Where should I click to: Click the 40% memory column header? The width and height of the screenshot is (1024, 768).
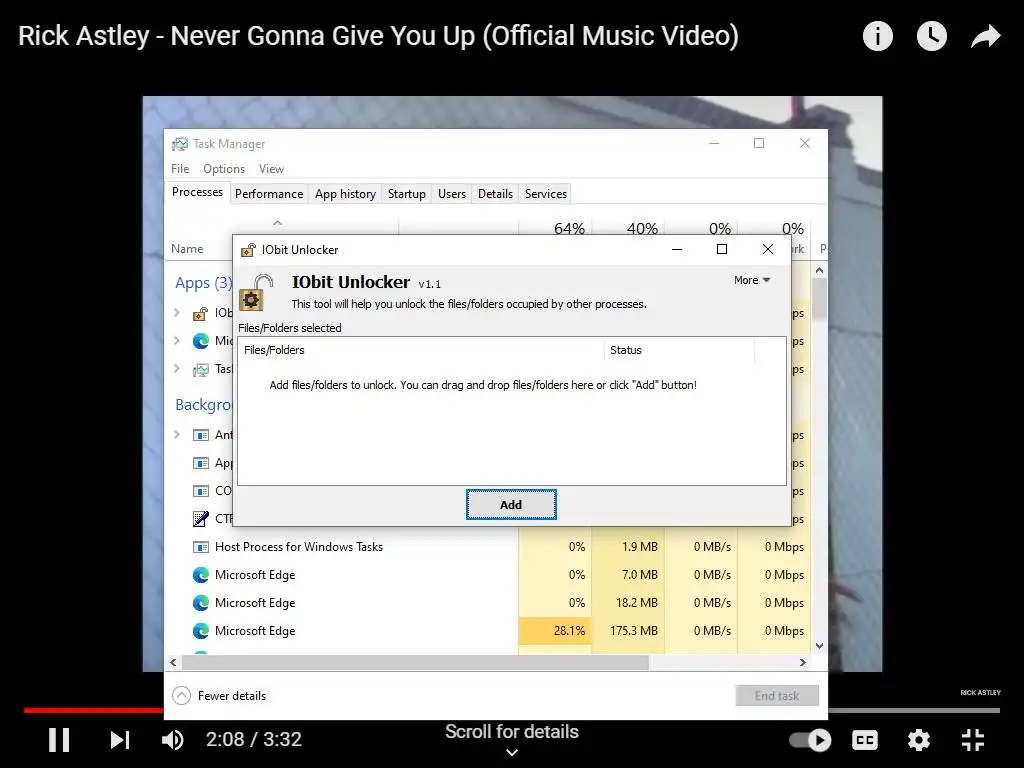642,228
